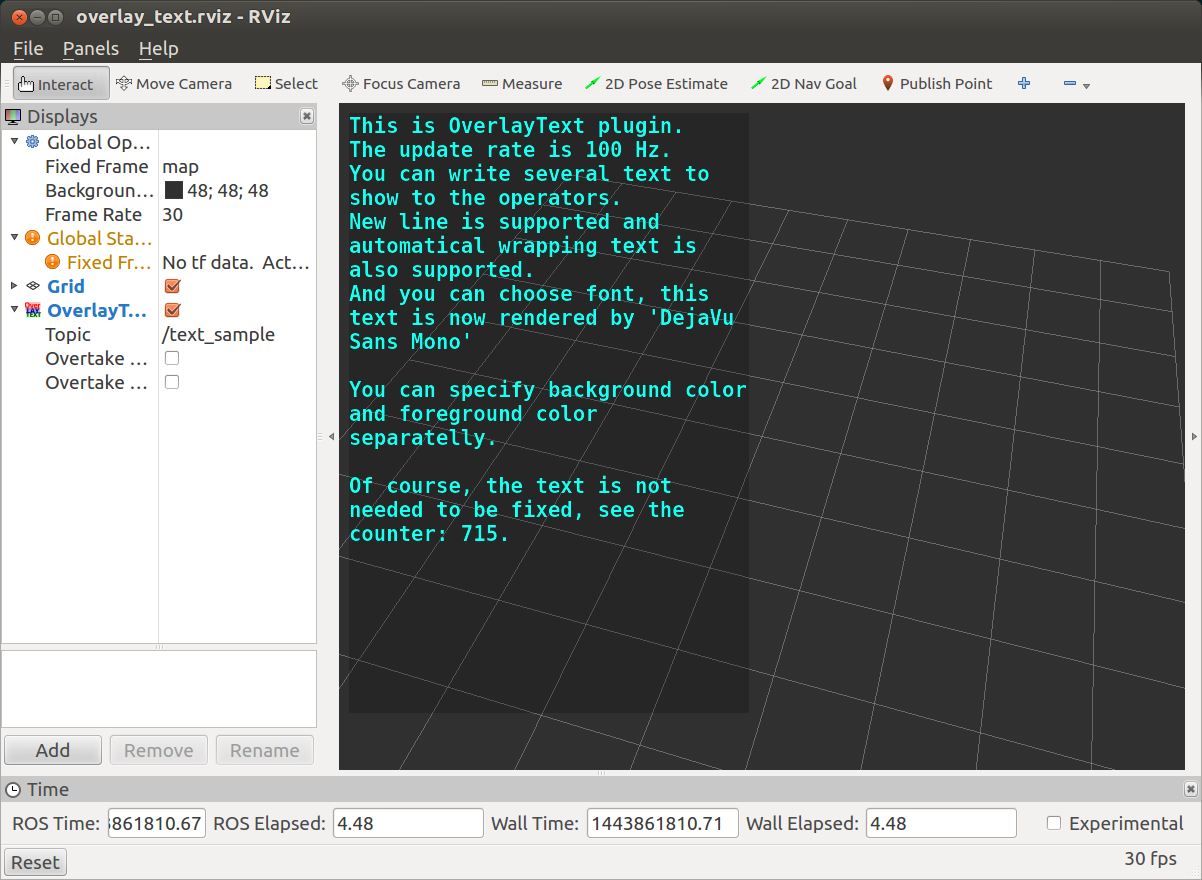Activate the Move Camera tool

174,84
